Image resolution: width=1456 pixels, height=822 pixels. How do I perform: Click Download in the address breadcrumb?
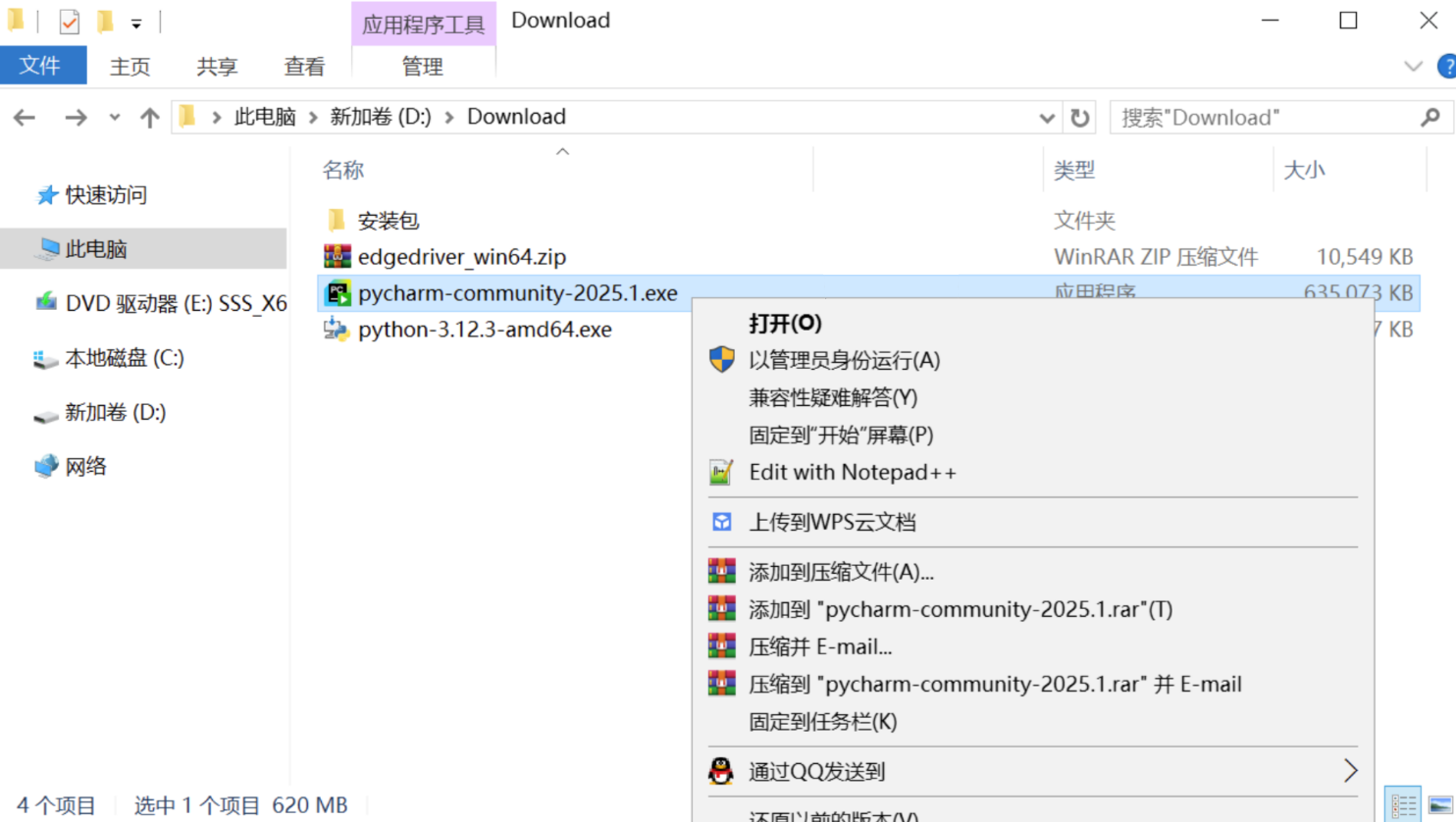click(x=516, y=117)
